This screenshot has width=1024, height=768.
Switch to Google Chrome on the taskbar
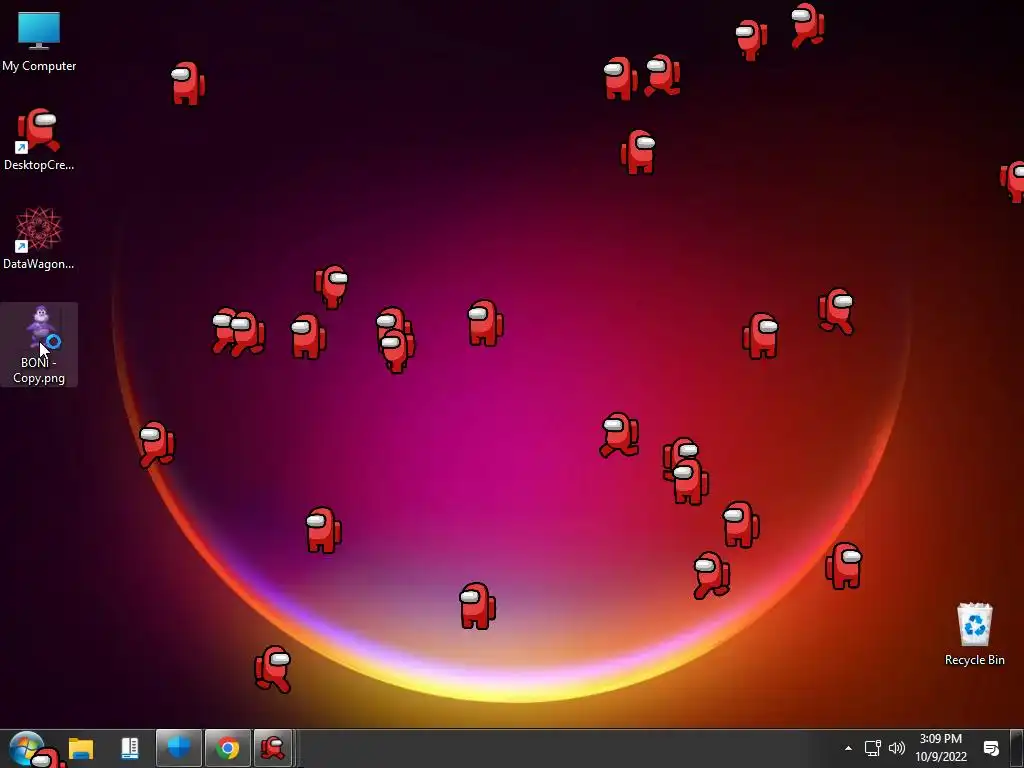(228, 748)
